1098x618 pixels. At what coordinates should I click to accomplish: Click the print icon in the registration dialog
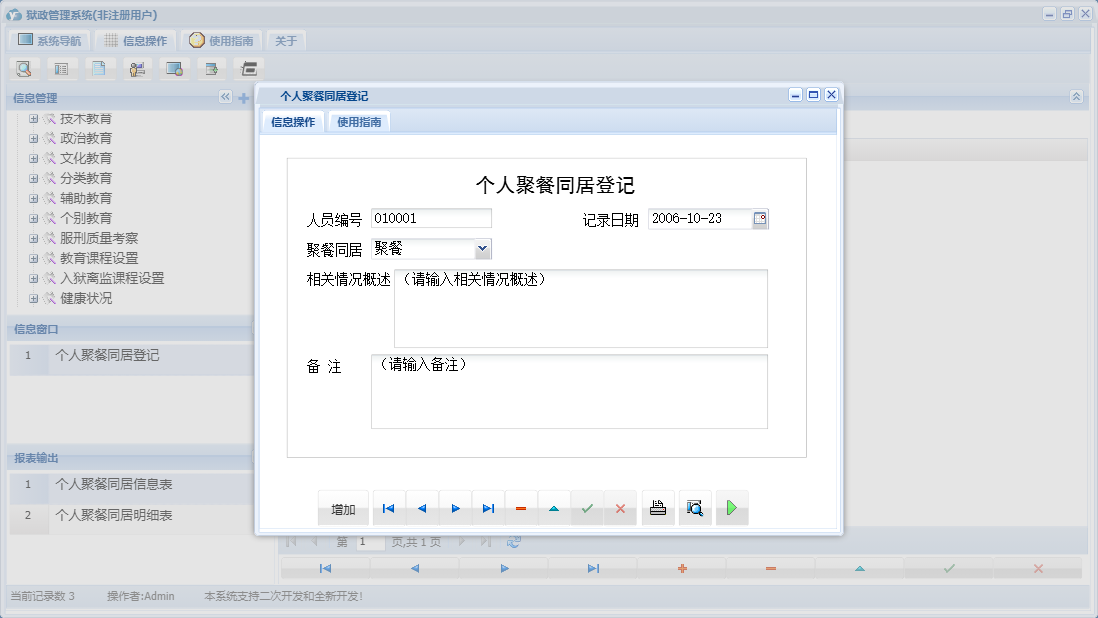[x=657, y=507]
